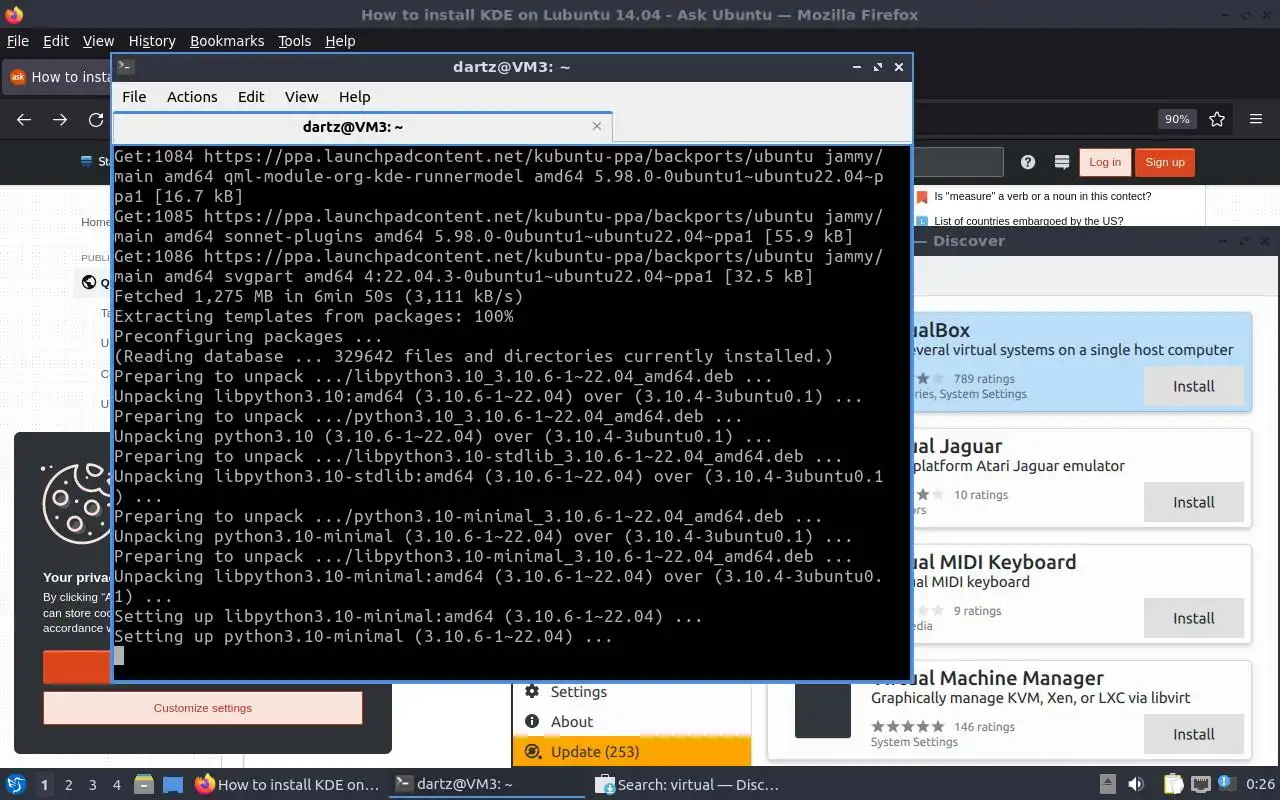Open Update (253) in Discover sidebar
The image size is (1280, 800).
tap(631, 752)
